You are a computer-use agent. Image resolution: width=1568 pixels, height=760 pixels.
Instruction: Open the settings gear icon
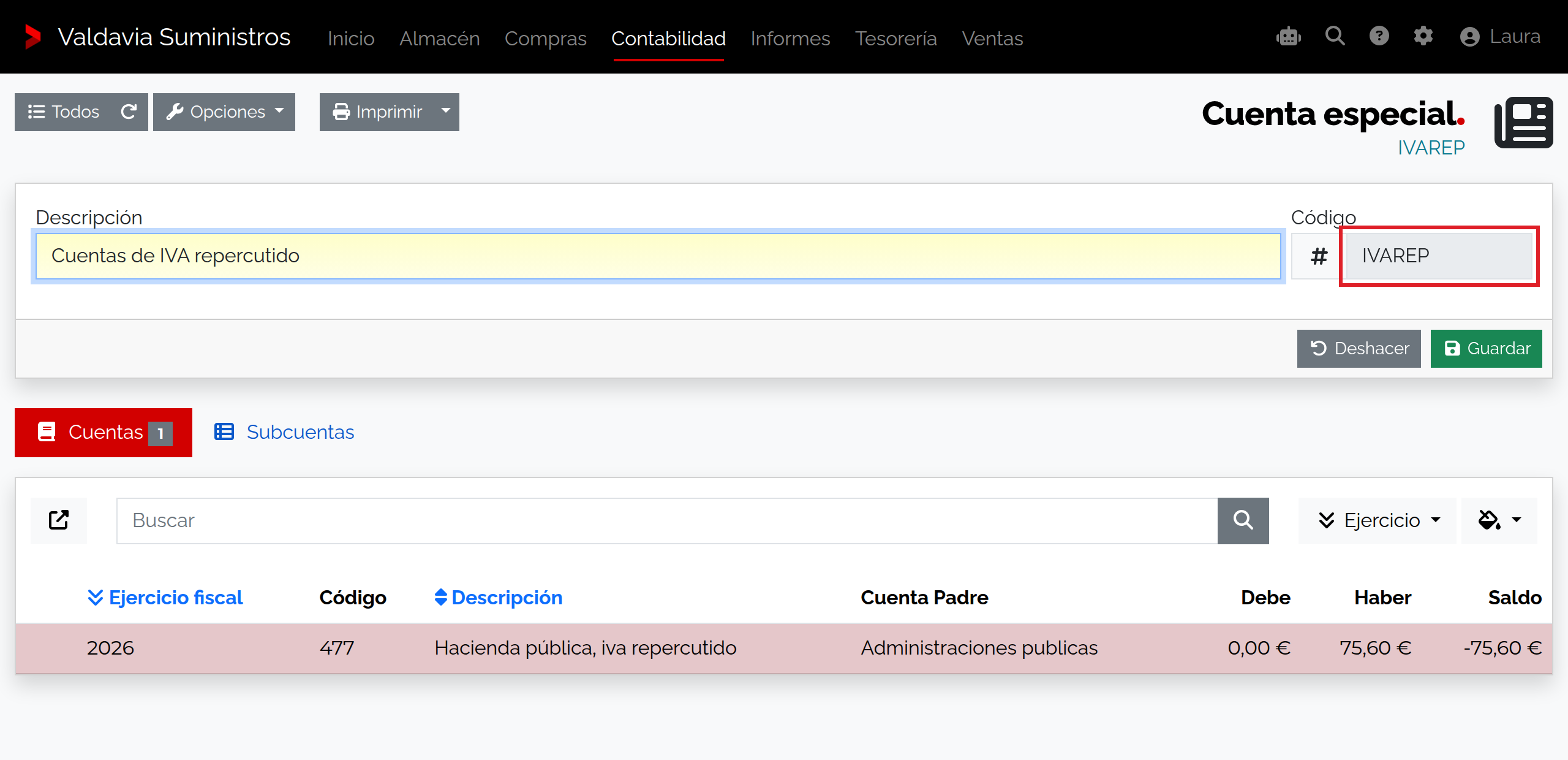[x=1423, y=36]
